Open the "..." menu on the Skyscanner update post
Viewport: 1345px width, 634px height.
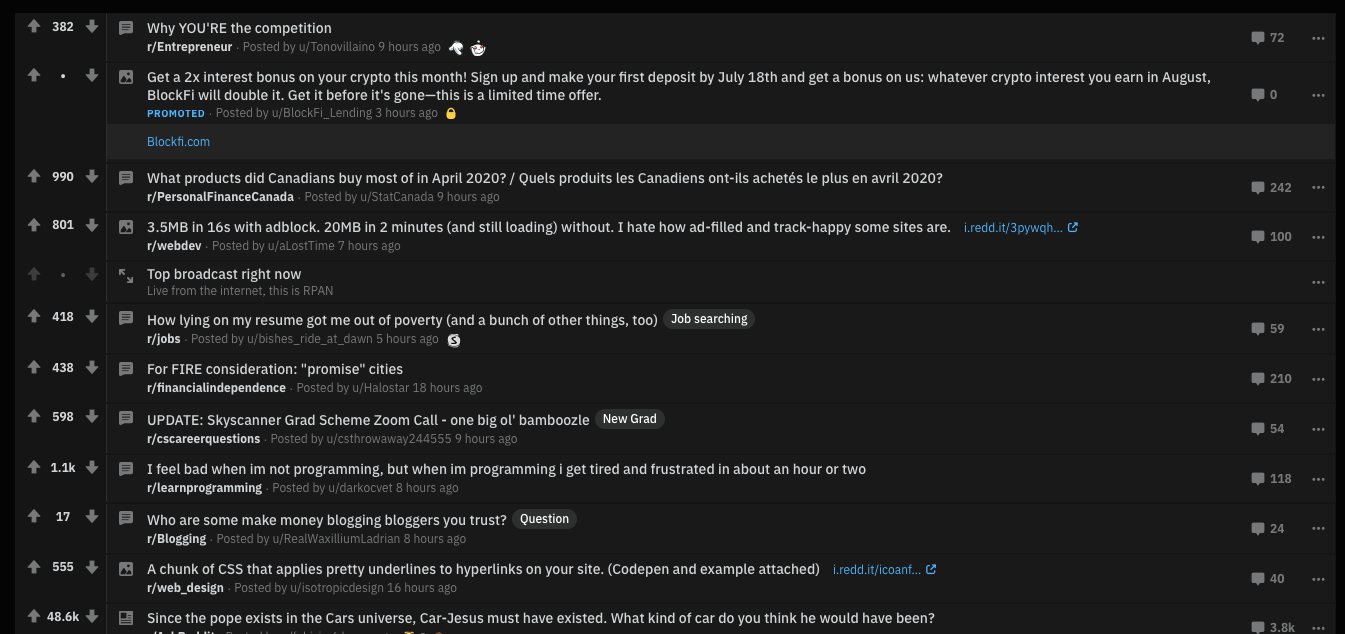tap(1318, 428)
